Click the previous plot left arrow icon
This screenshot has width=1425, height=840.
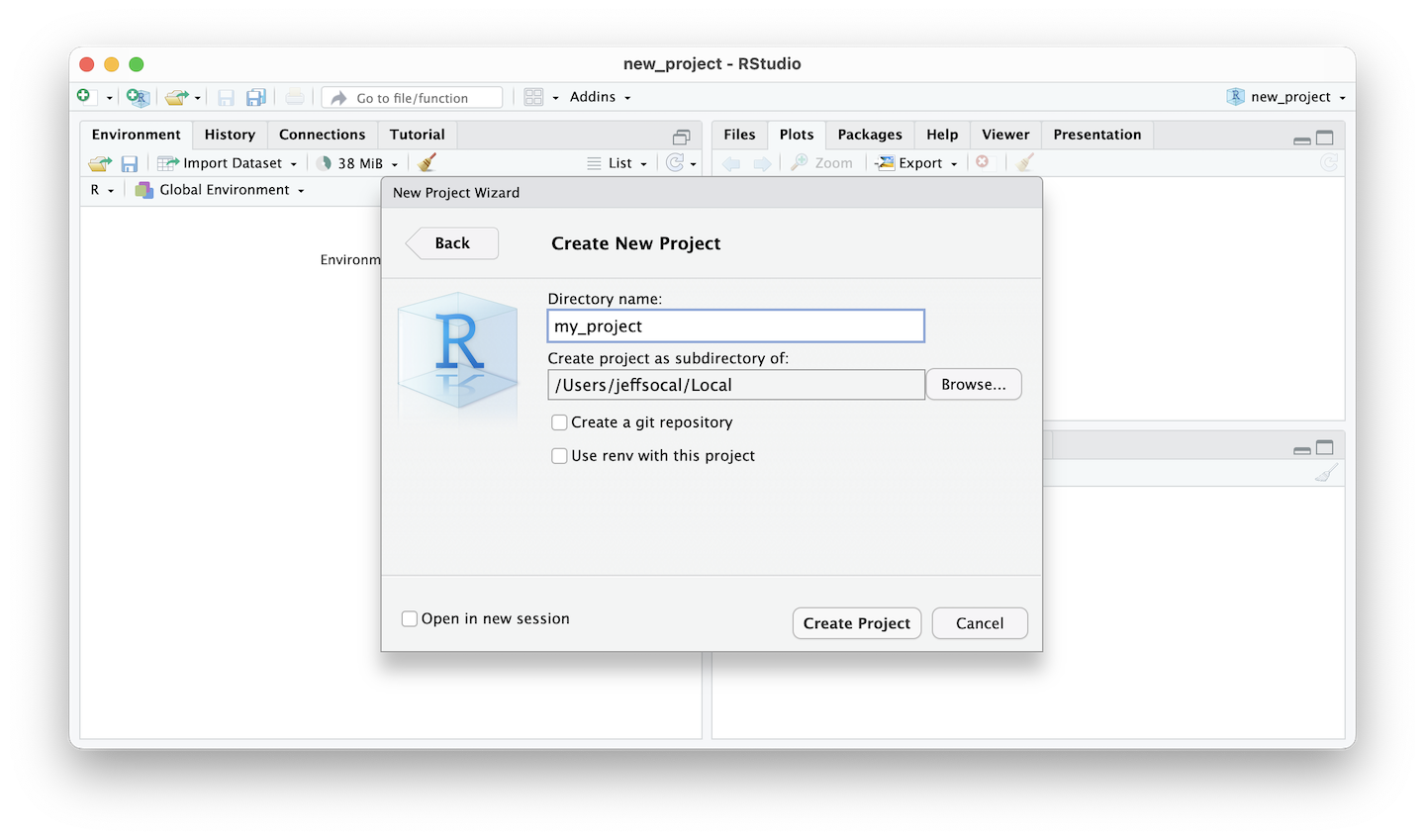pos(731,163)
